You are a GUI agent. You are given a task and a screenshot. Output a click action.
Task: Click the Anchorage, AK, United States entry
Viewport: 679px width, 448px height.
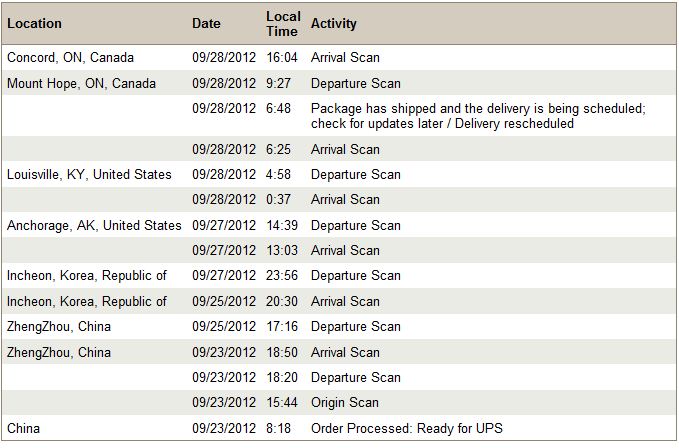point(94,226)
